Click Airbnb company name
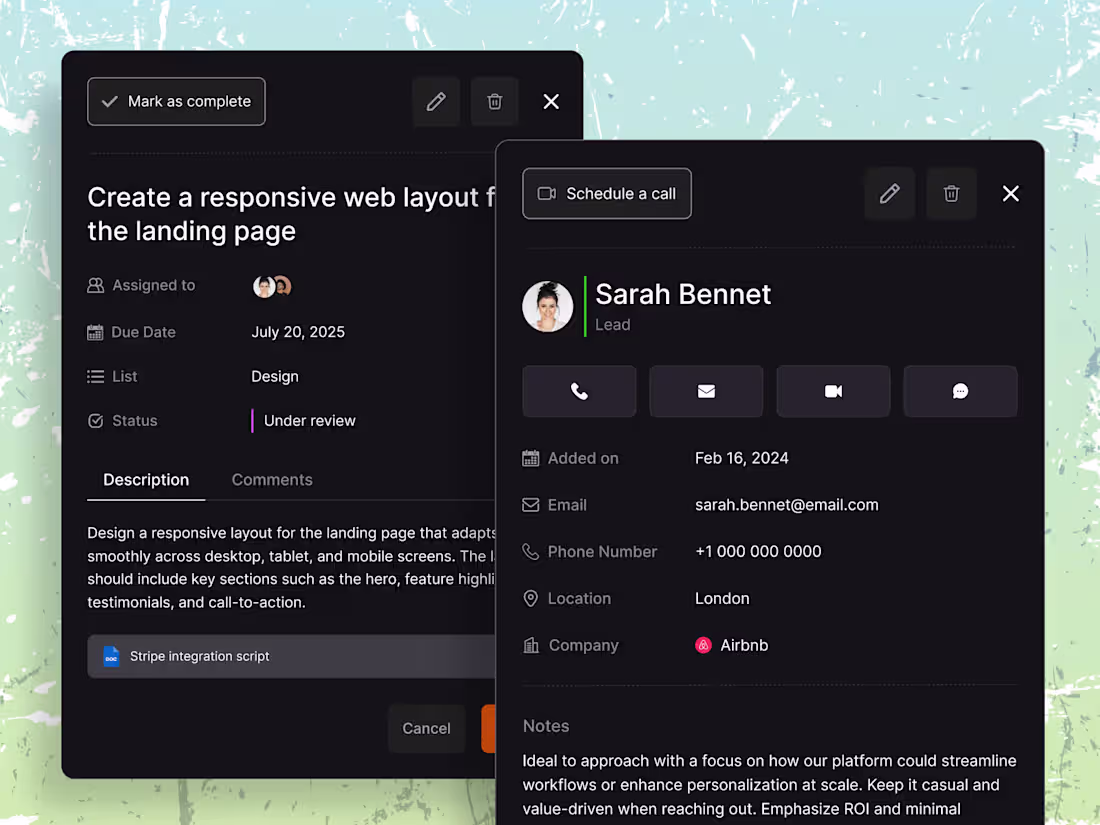This screenshot has width=1100, height=825. pos(744,645)
